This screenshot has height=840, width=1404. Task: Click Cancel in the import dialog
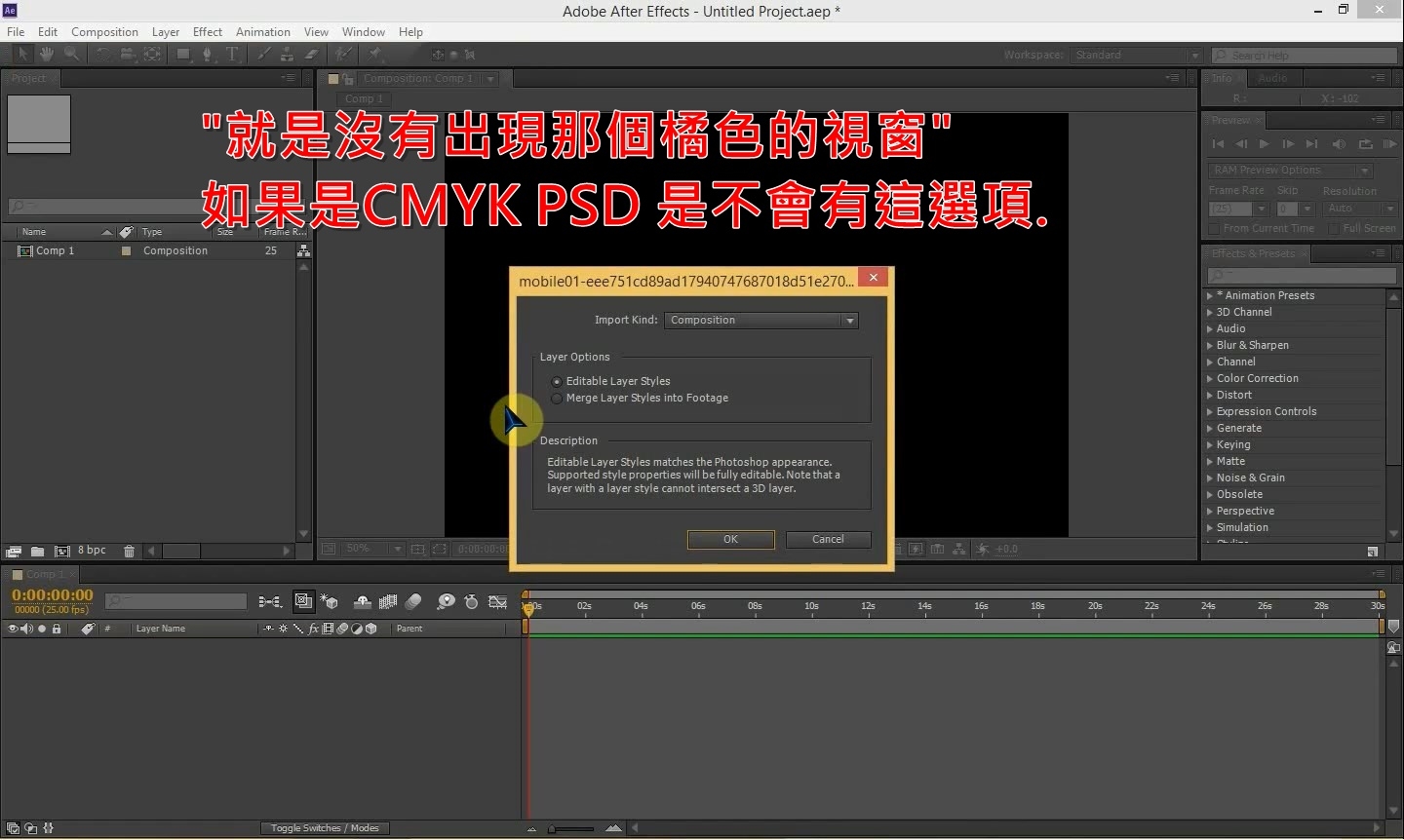click(x=828, y=539)
